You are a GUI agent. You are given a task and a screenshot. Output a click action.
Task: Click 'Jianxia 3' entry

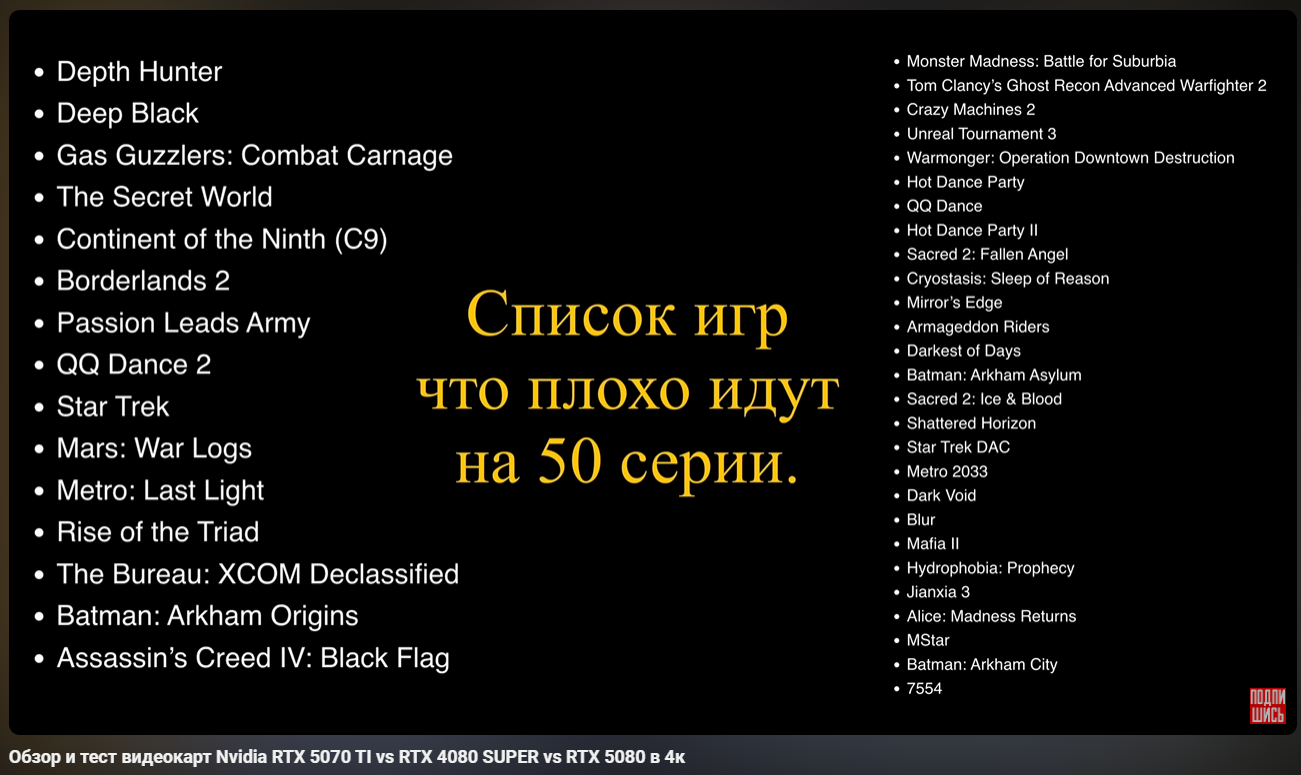(938, 592)
